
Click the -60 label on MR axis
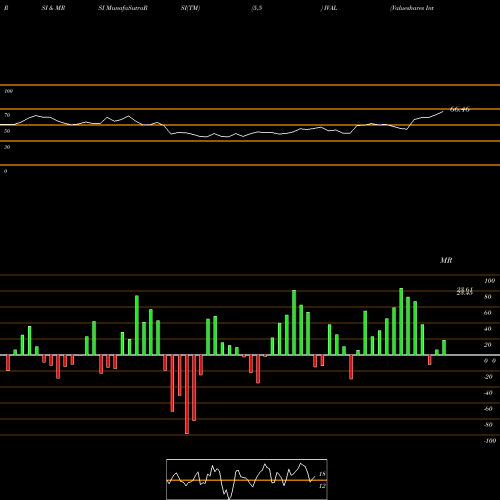point(488,409)
